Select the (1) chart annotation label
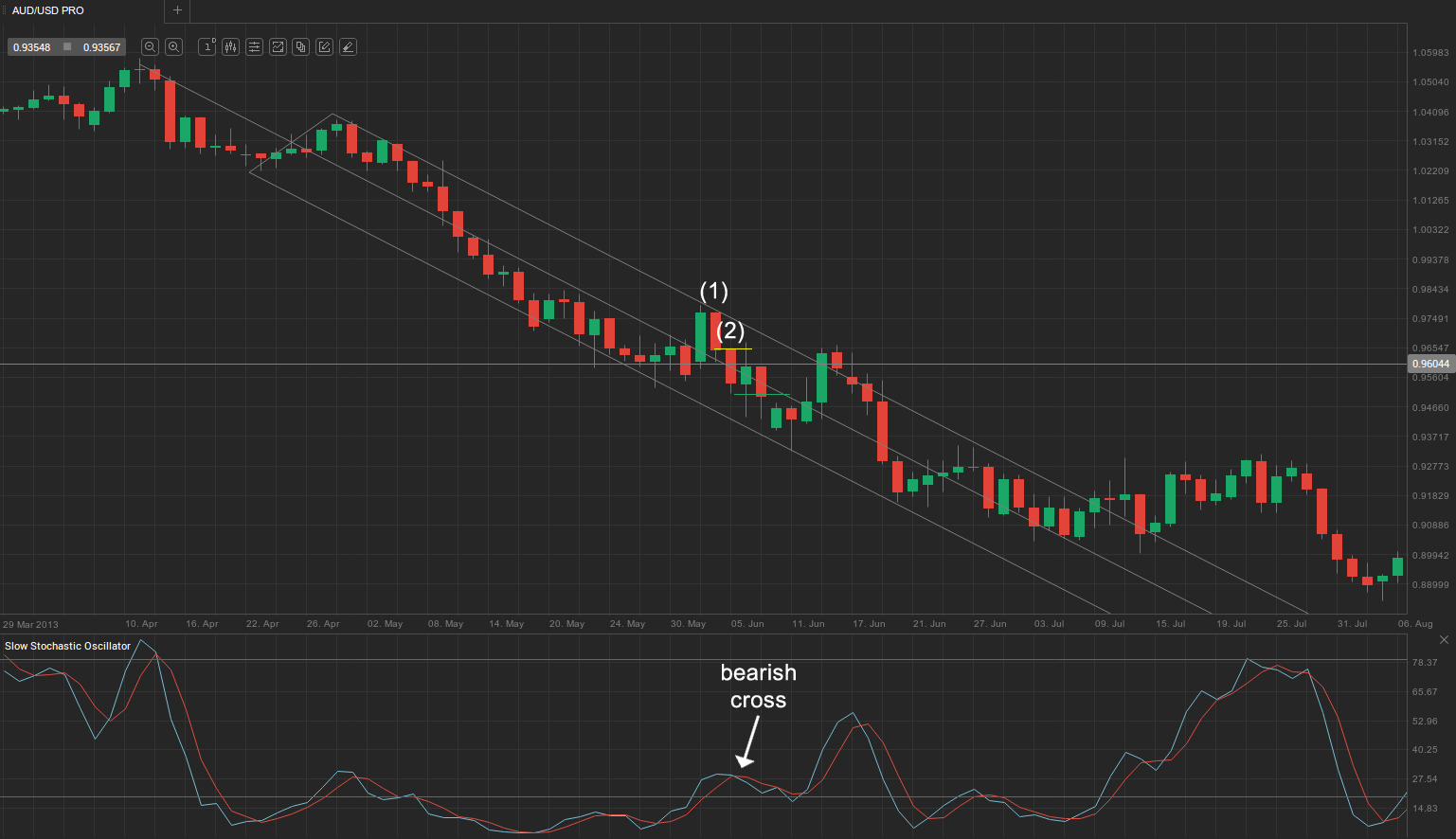 [713, 291]
